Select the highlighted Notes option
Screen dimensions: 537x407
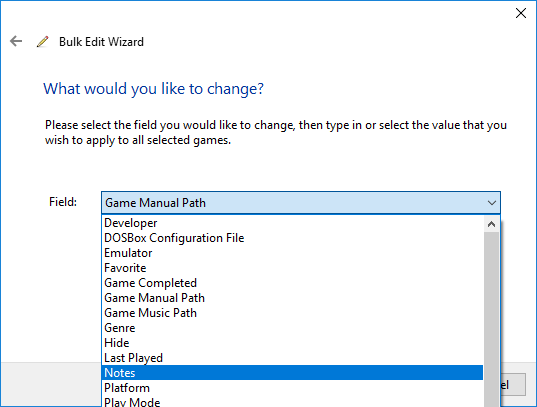[292, 373]
